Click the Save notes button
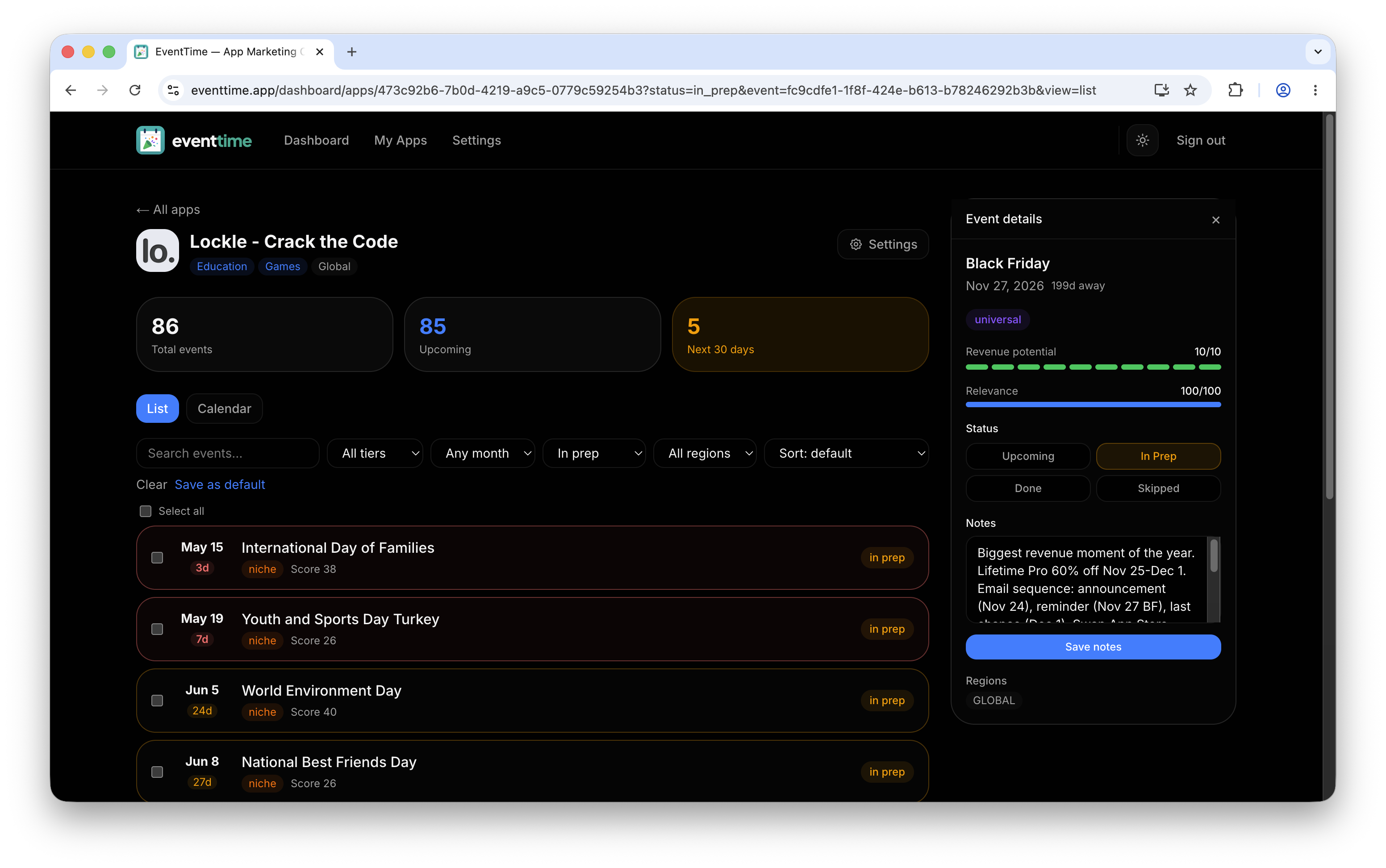Viewport: 1386px width, 868px height. pyautogui.click(x=1093, y=647)
